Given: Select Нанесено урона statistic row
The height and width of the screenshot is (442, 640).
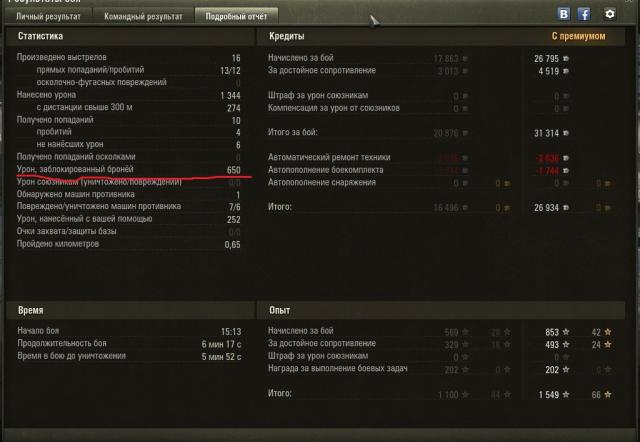Looking at the screenshot, I should coord(128,95).
